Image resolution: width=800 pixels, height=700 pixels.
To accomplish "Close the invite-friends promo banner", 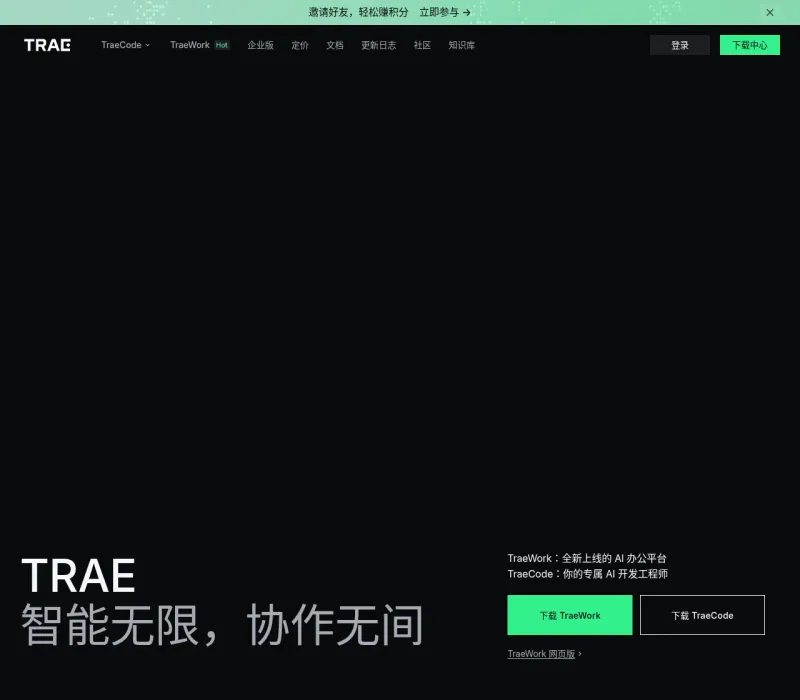I will [770, 12].
